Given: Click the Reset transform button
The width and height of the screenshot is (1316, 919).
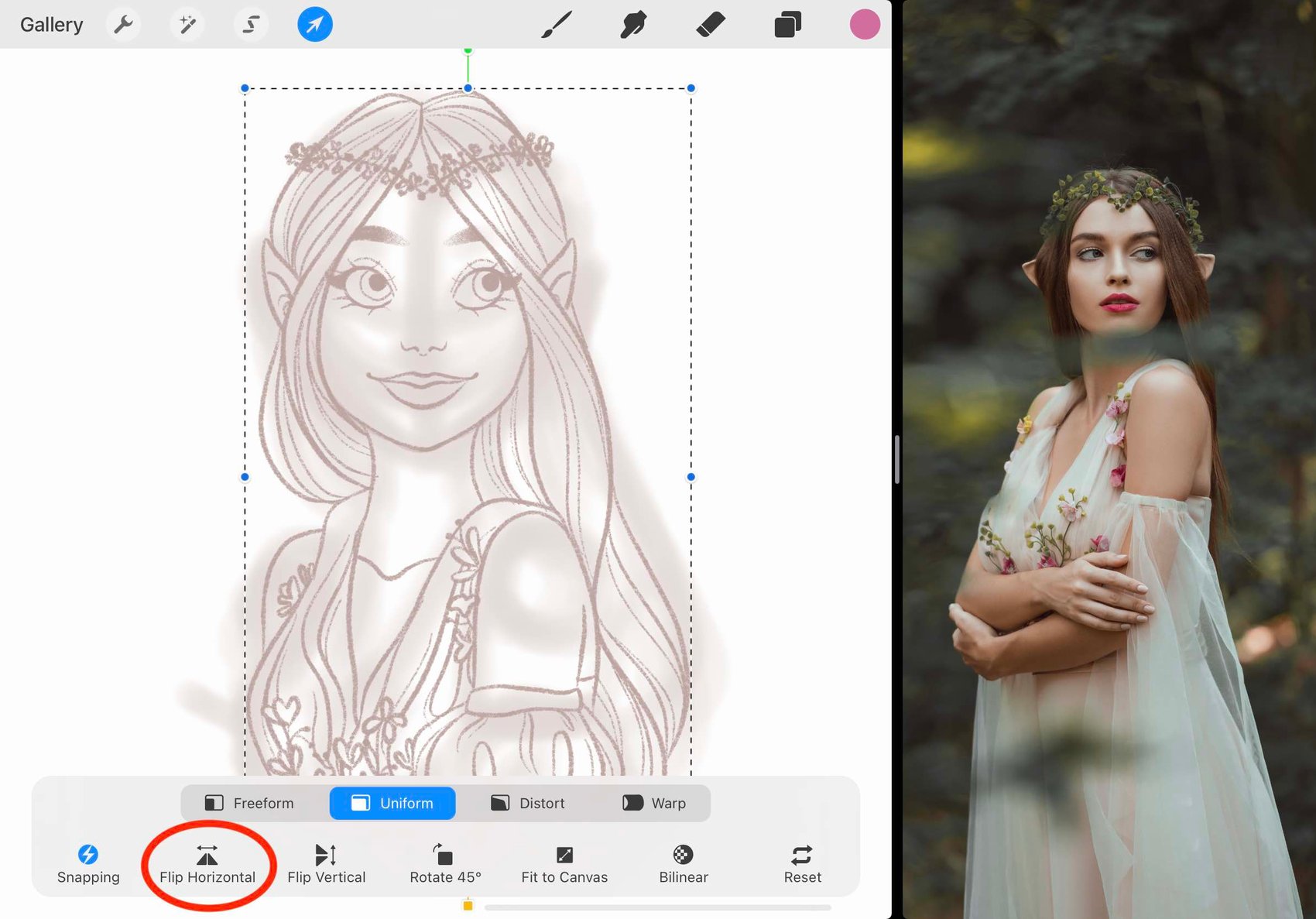Looking at the screenshot, I should click(802, 864).
